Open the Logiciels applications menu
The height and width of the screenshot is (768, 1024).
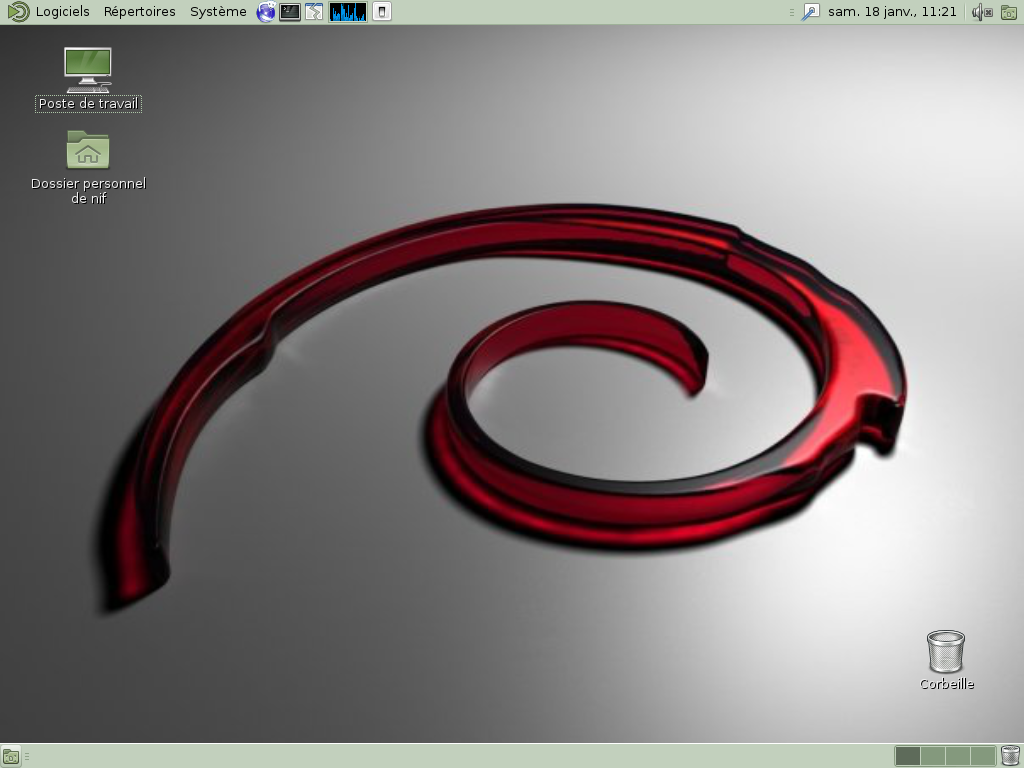coord(62,12)
